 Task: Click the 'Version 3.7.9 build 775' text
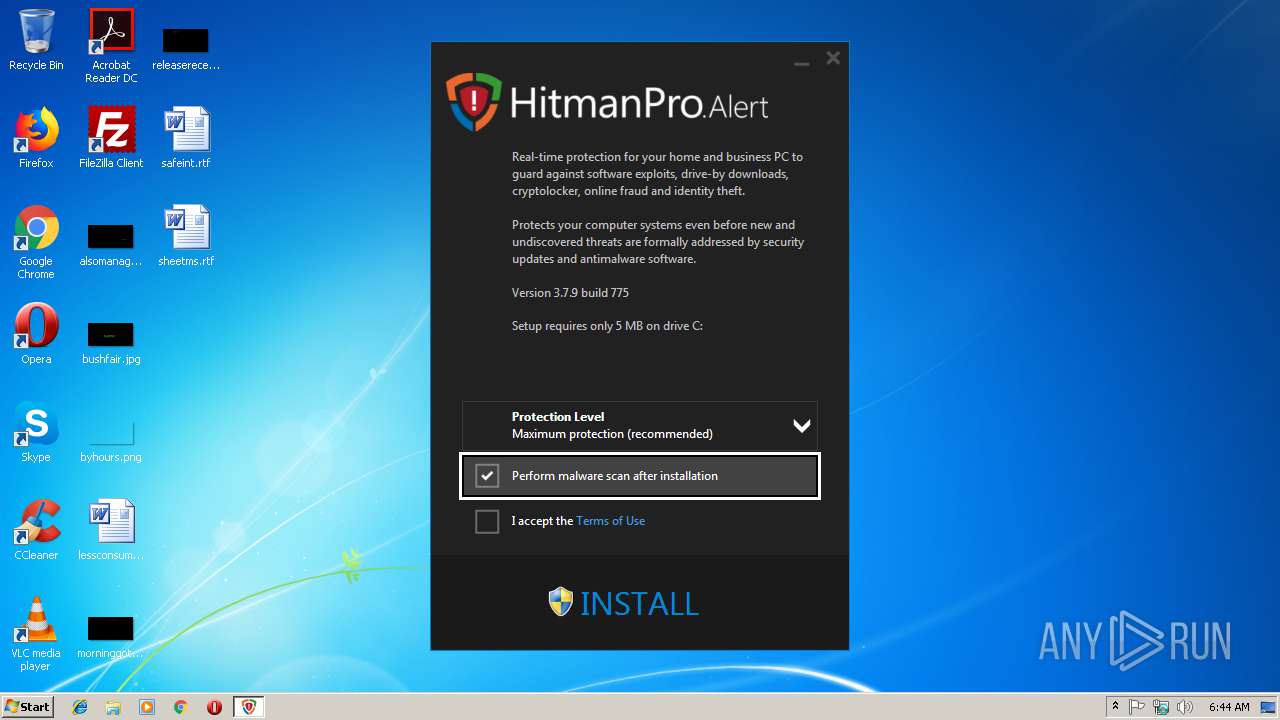[570, 293]
